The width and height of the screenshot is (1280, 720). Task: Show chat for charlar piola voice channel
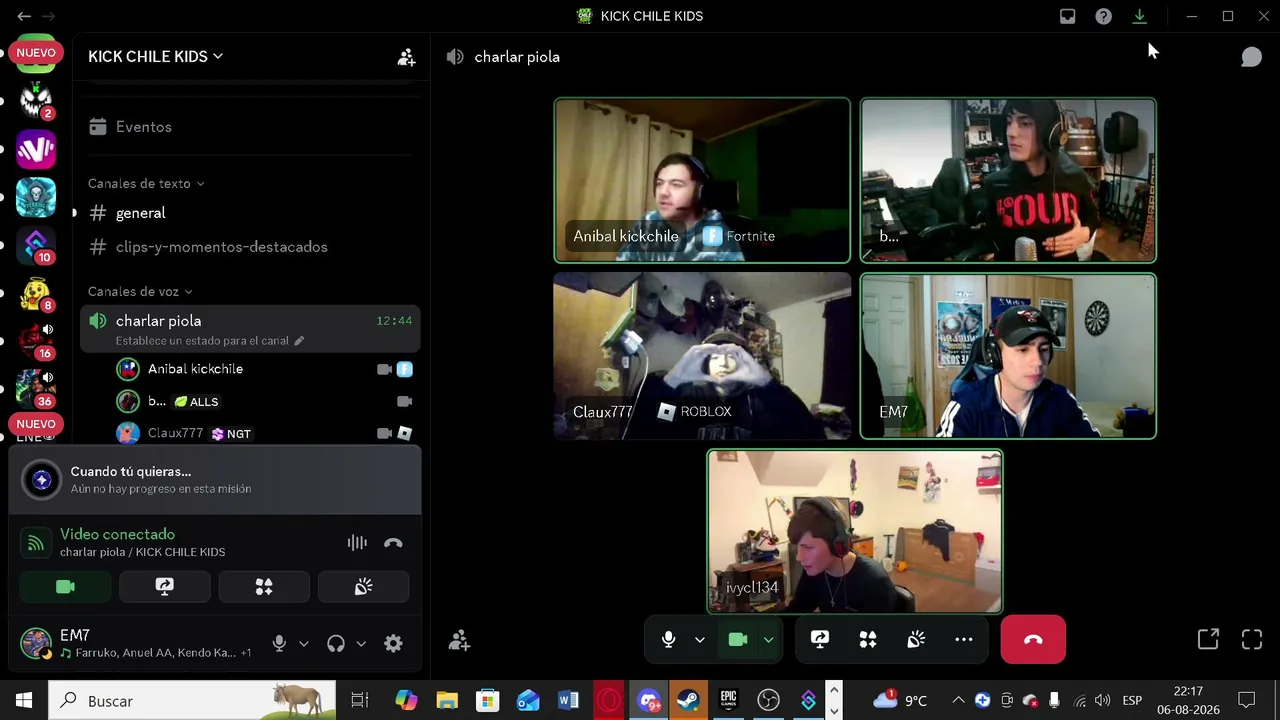(1251, 57)
